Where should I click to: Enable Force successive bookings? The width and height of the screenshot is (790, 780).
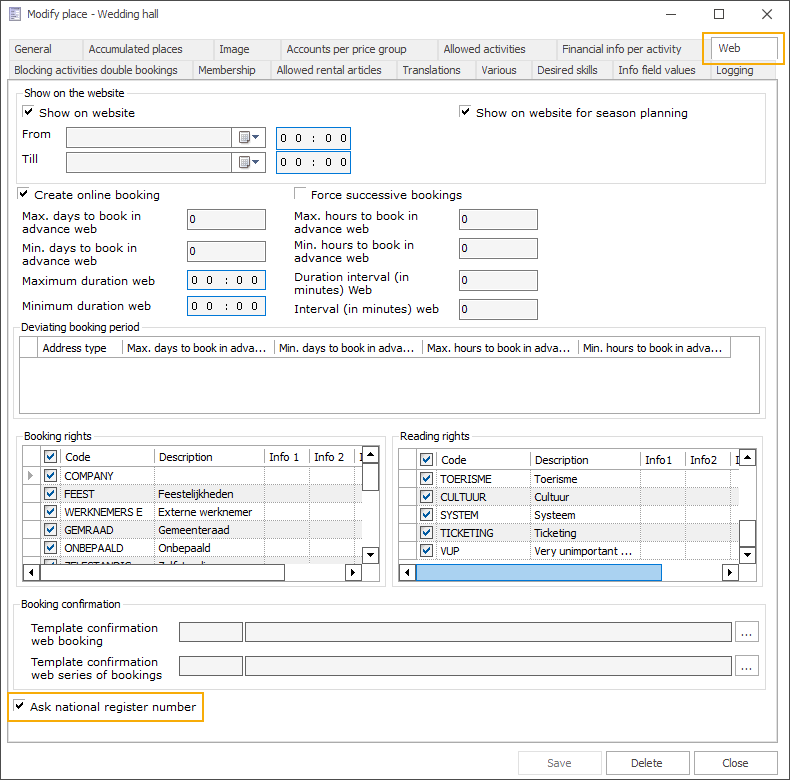point(300,195)
